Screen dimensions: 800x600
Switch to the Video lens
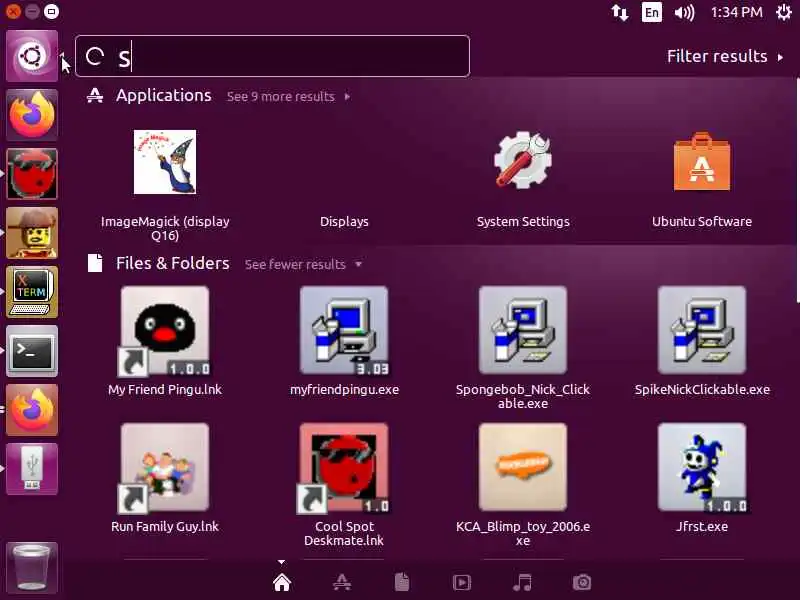[x=462, y=582]
